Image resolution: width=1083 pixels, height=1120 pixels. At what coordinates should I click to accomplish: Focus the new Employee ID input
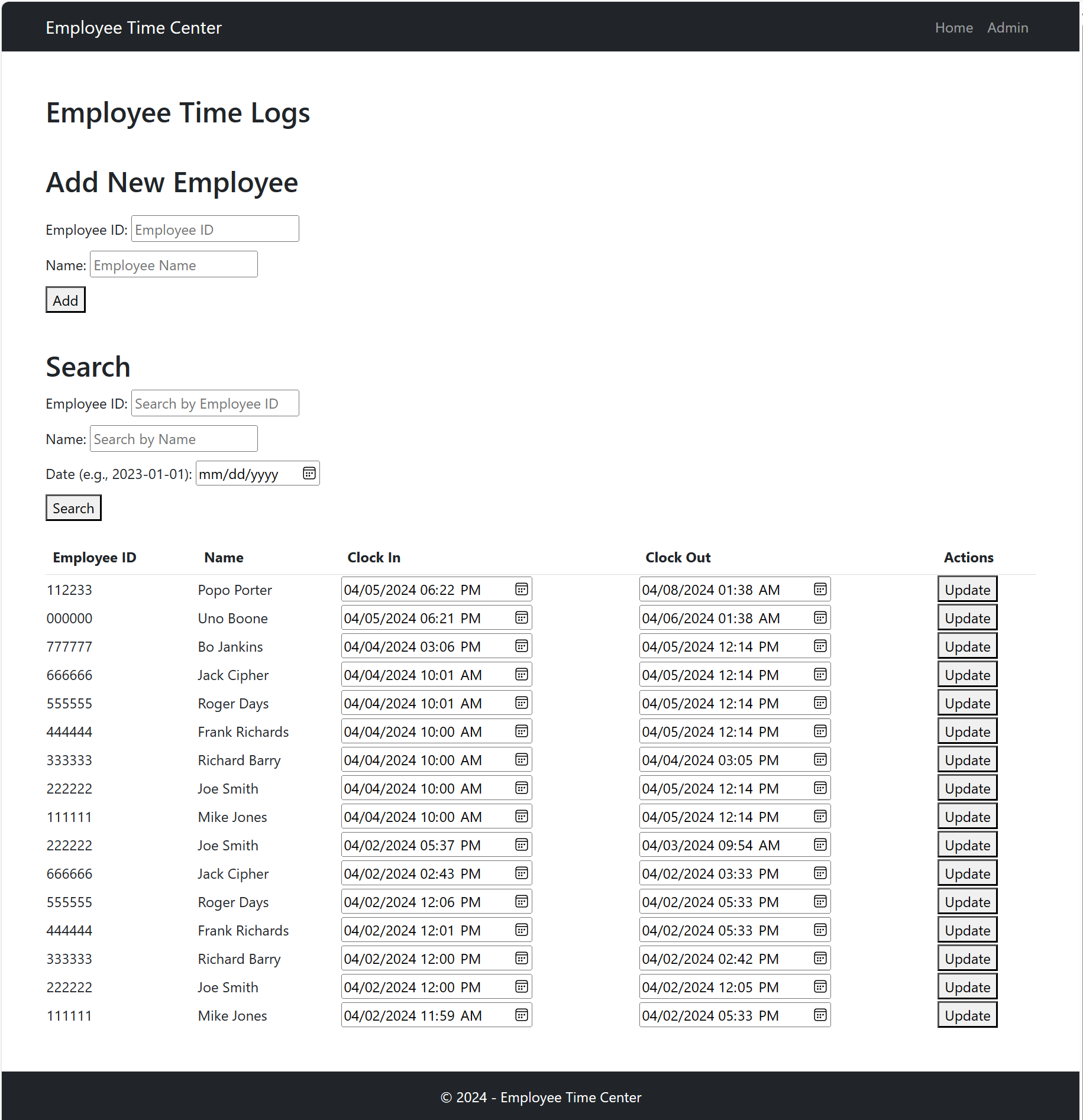pos(215,229)
